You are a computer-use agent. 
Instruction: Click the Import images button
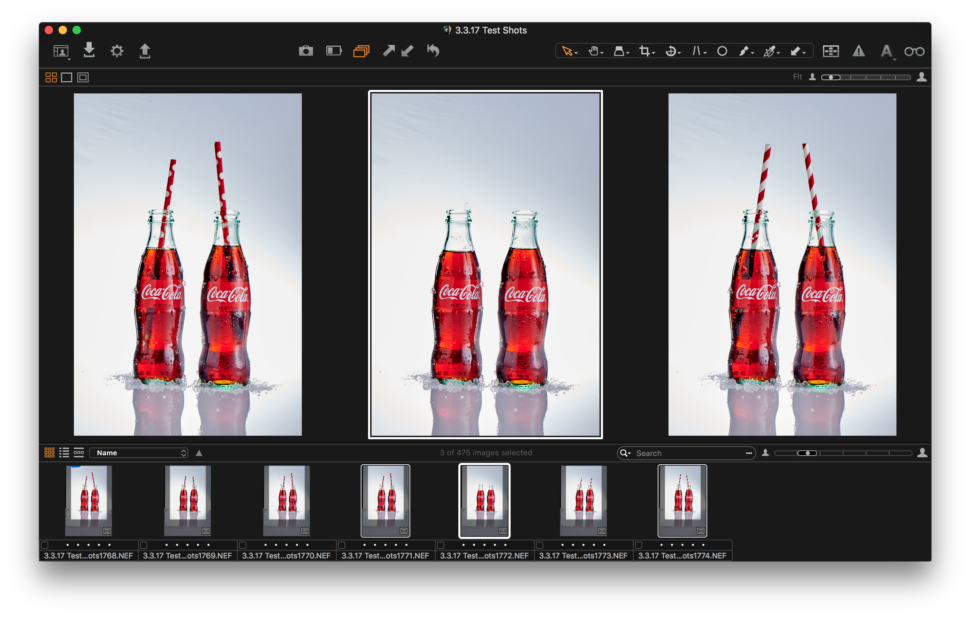click(x=88, y=49)
